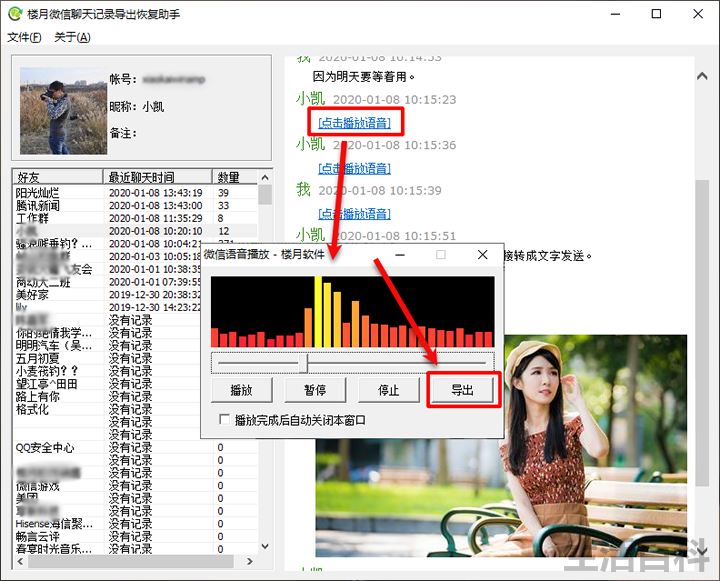
Task: Select 望江亭^田田 in the friends list
Action: [46, 384]
